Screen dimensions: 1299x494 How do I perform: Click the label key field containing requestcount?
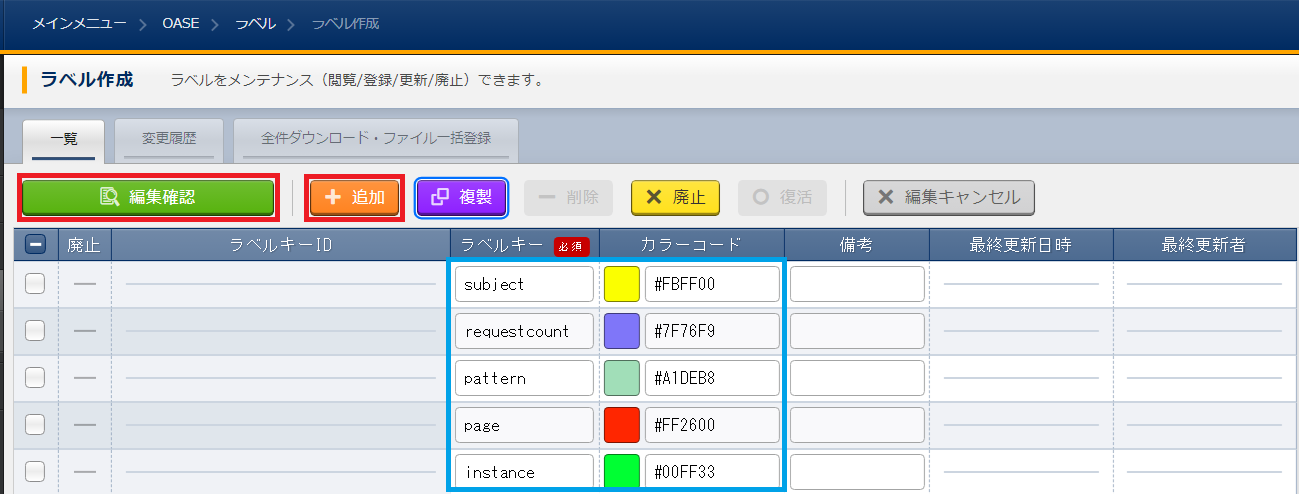(524, 331)
